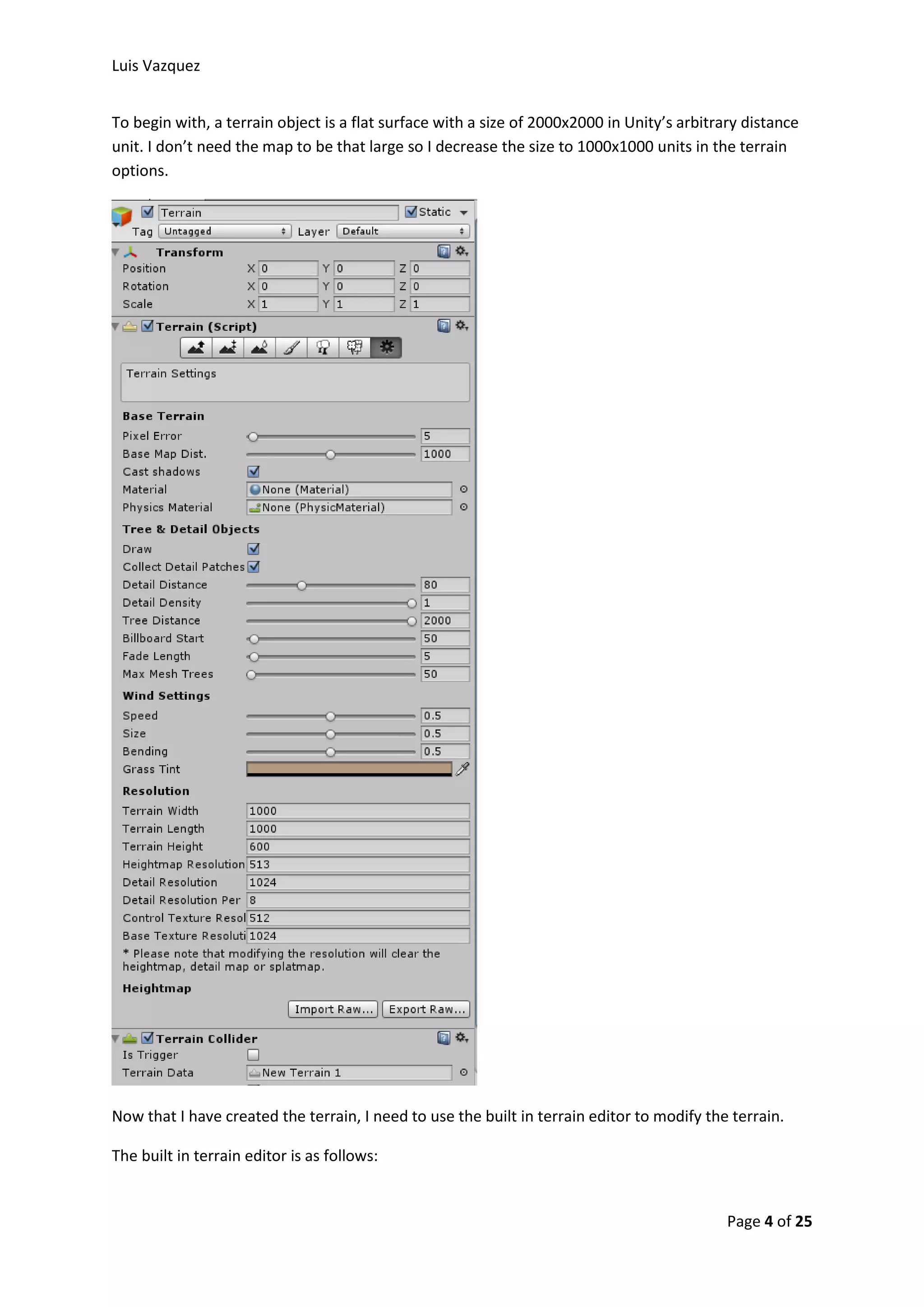Open the Static dropdown arrow
924x1307 pixels.
464,212
